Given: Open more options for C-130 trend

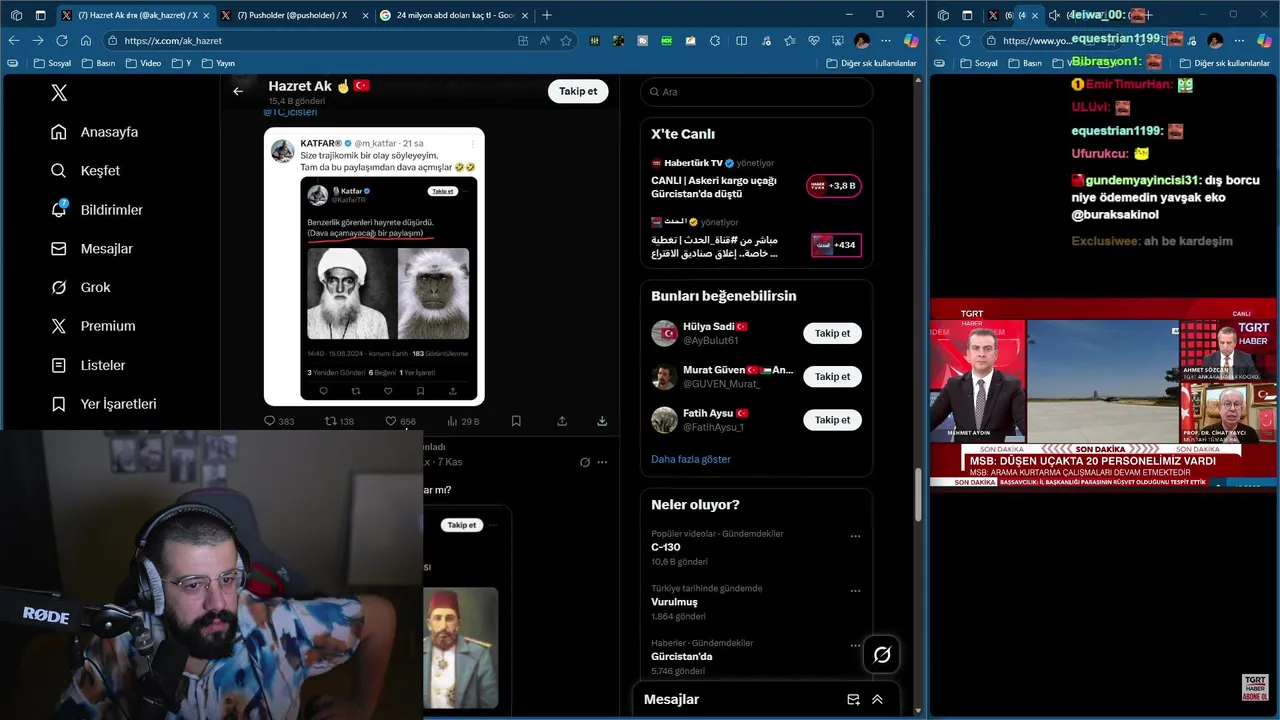Looking at the screenshot, I should (855, 537).
